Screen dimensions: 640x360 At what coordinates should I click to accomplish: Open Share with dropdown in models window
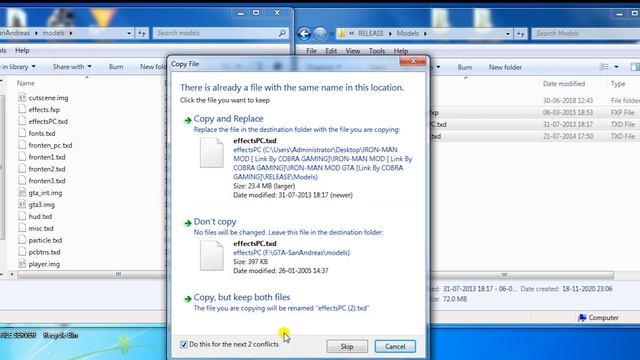click(72, 67)
